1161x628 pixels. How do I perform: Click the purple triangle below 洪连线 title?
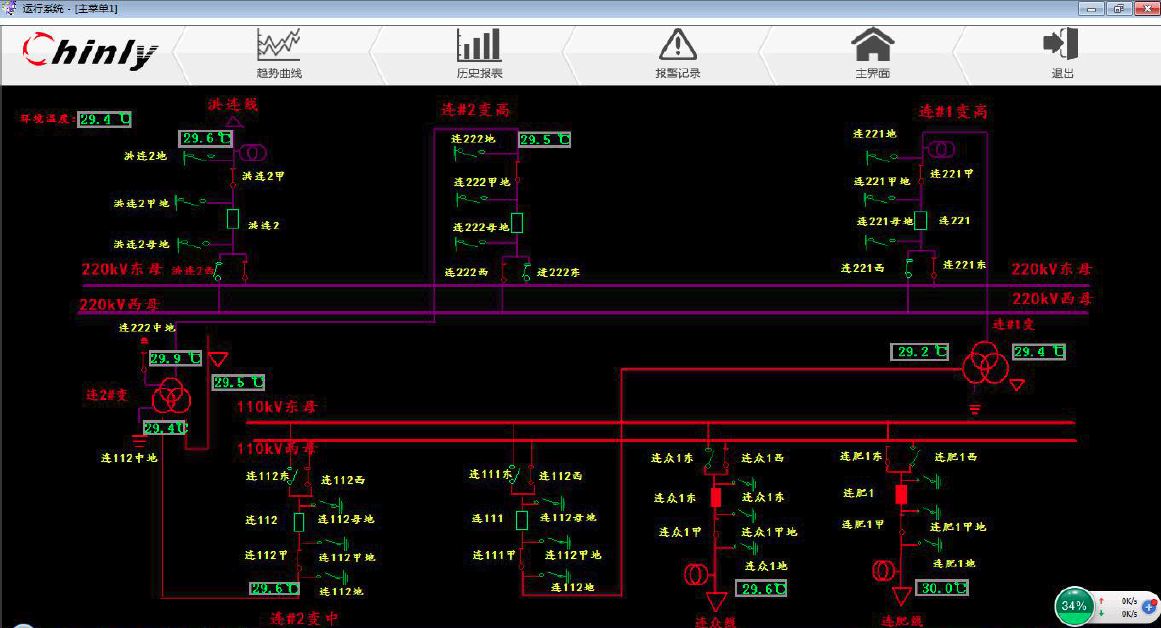(233, 121)
